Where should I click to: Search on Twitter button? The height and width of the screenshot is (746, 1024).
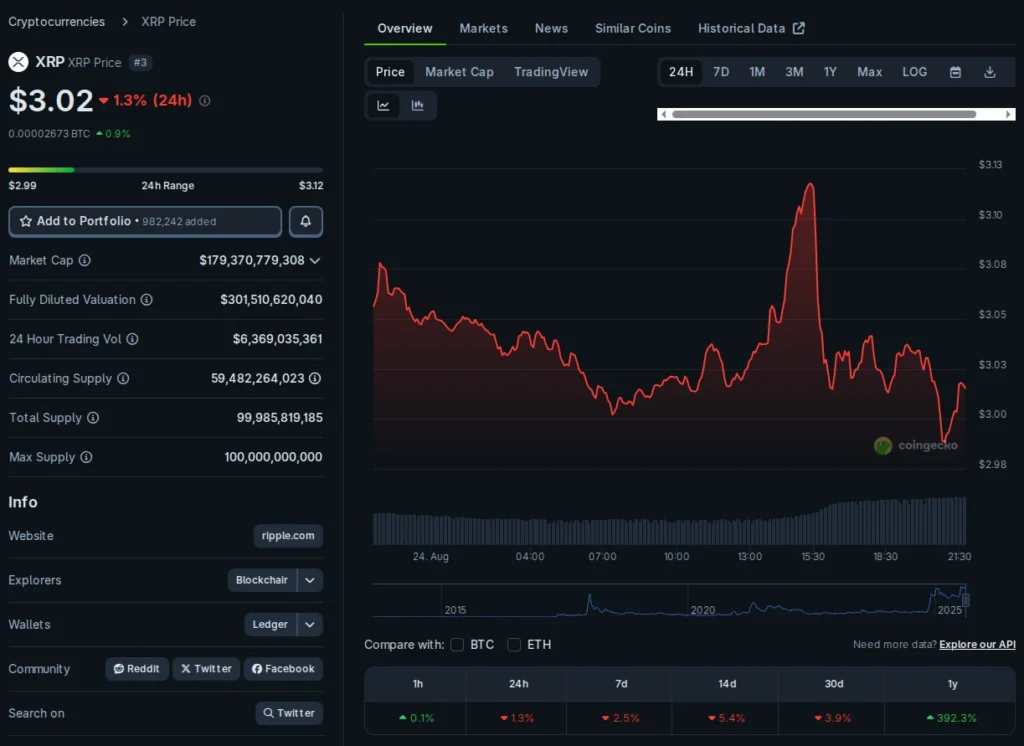point(289,713)
